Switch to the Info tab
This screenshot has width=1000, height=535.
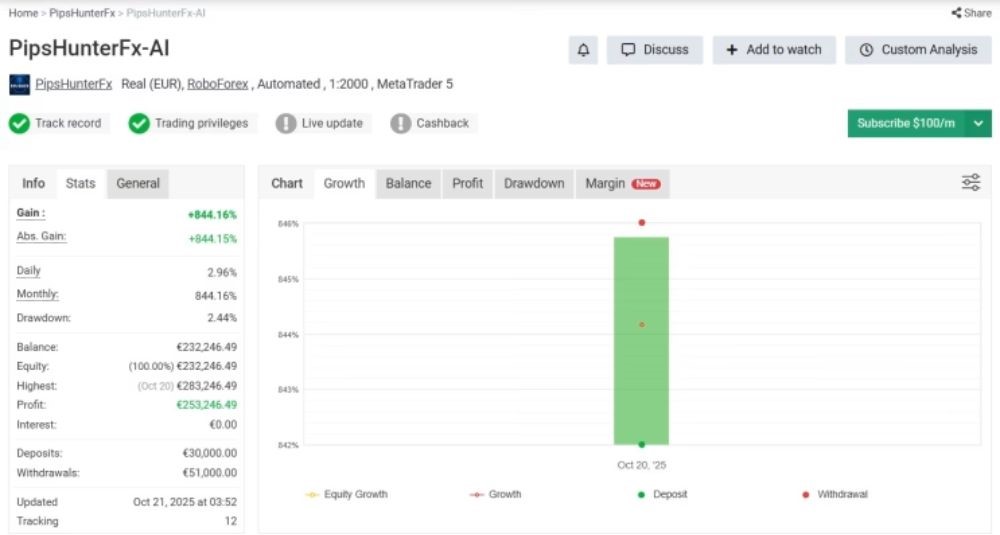[x=33, y=184]
